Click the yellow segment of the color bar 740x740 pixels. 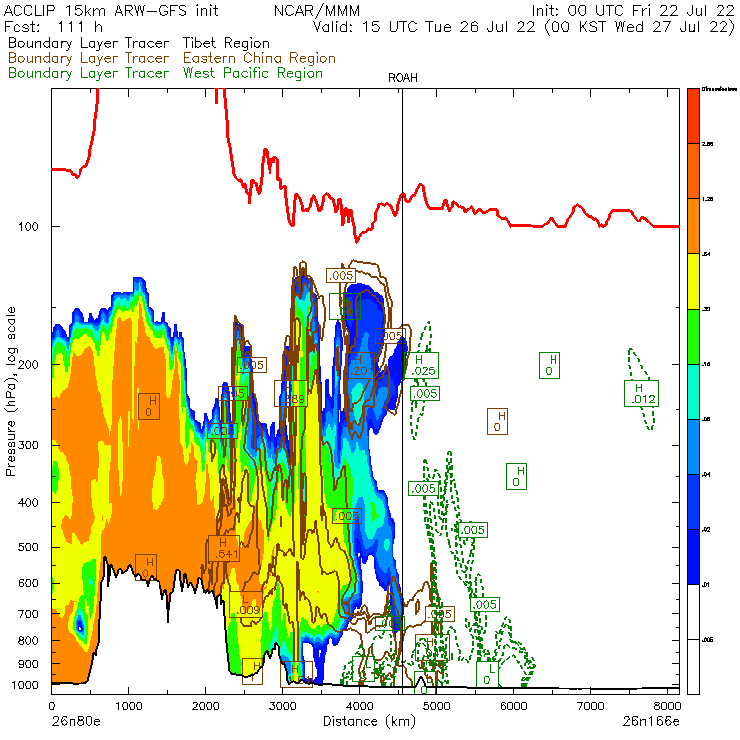[x=693, y=281]
